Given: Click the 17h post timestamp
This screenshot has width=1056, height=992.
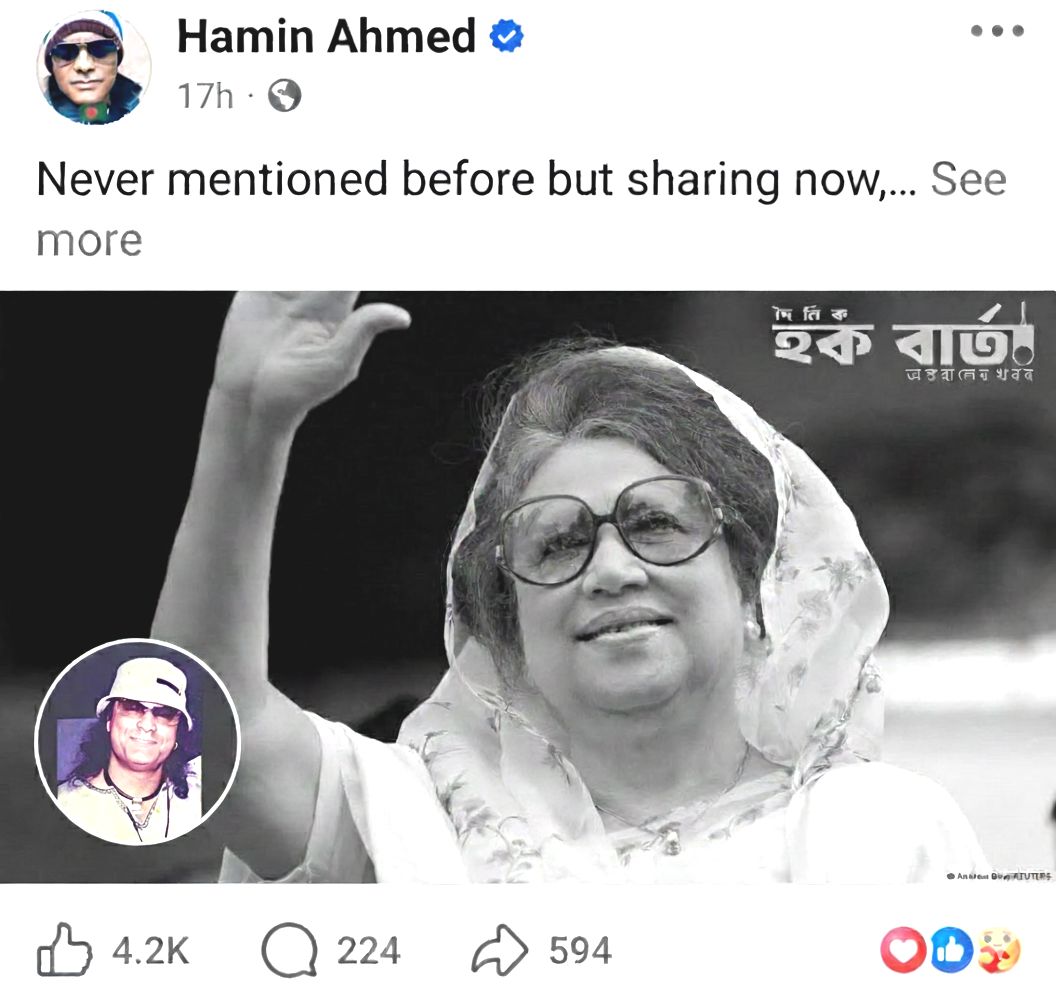Looking at the screenshot, I should coord(205,96).
